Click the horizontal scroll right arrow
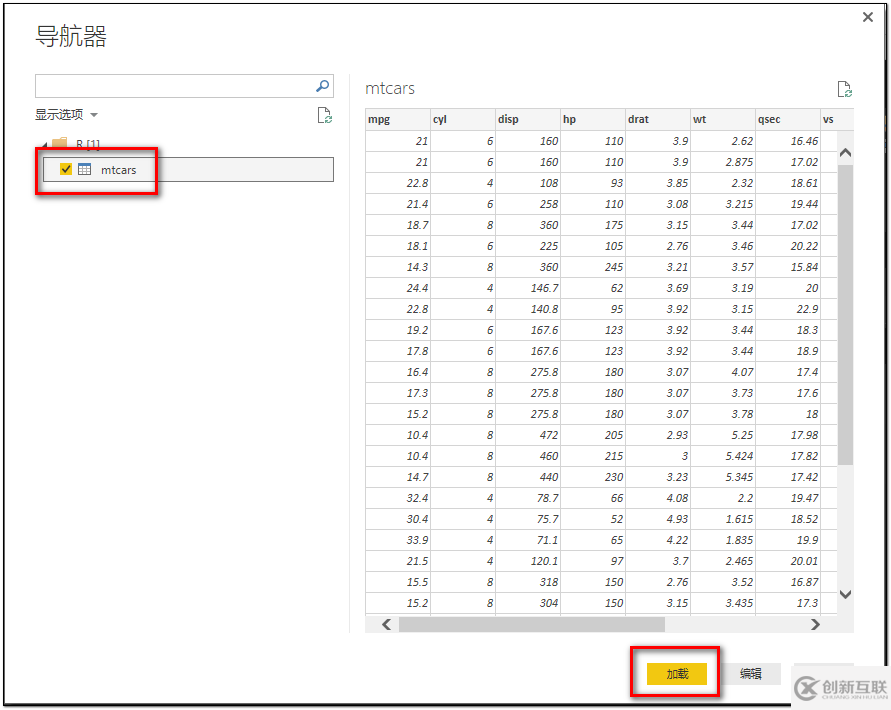Image resolution: width=891 pixels, height=710 pixels. 815,624
